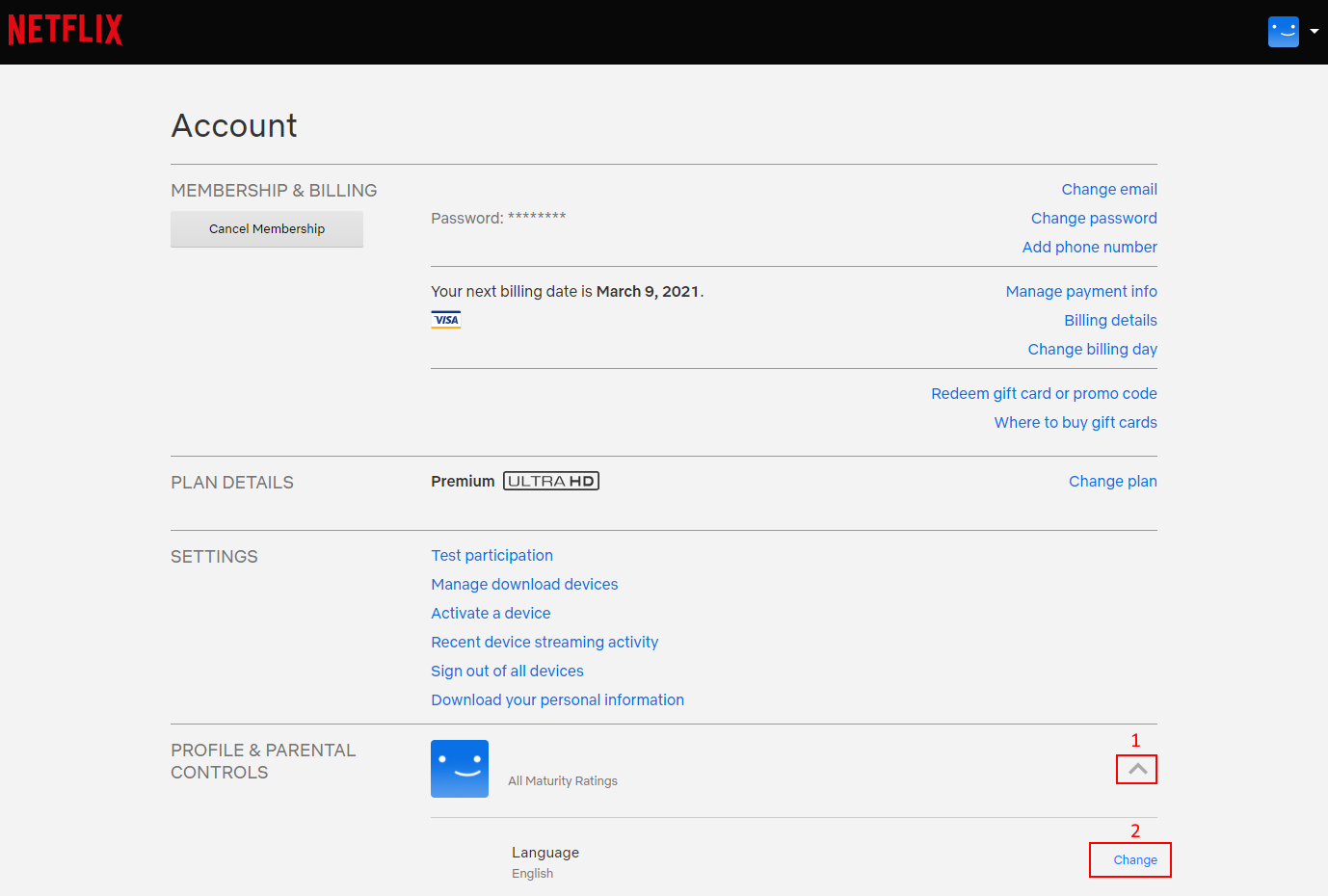
Task: Click the Membership & Billing heading
Action: pyautogui.click(x=274, y=191)
